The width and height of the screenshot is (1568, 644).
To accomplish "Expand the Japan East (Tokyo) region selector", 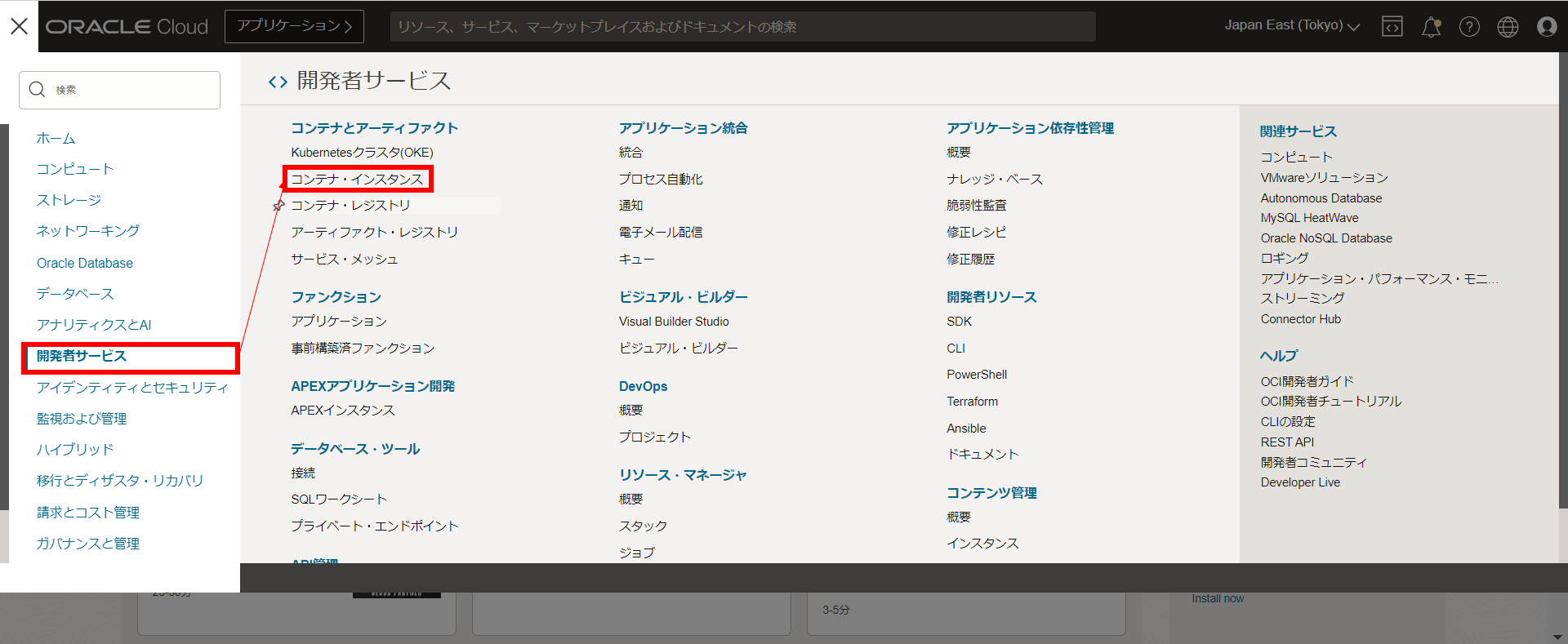I will point(1292,25).
